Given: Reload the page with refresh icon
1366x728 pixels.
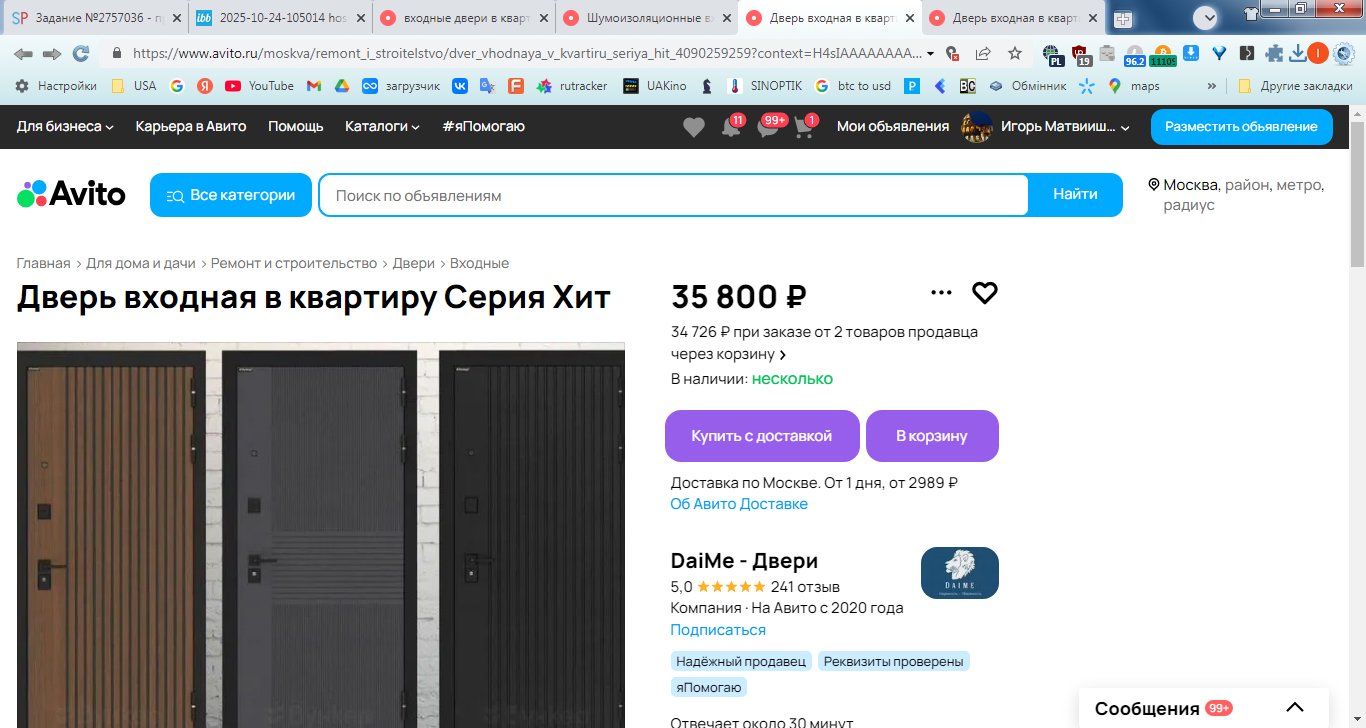Looking at the screenshot, I should [x=80, y=54].
